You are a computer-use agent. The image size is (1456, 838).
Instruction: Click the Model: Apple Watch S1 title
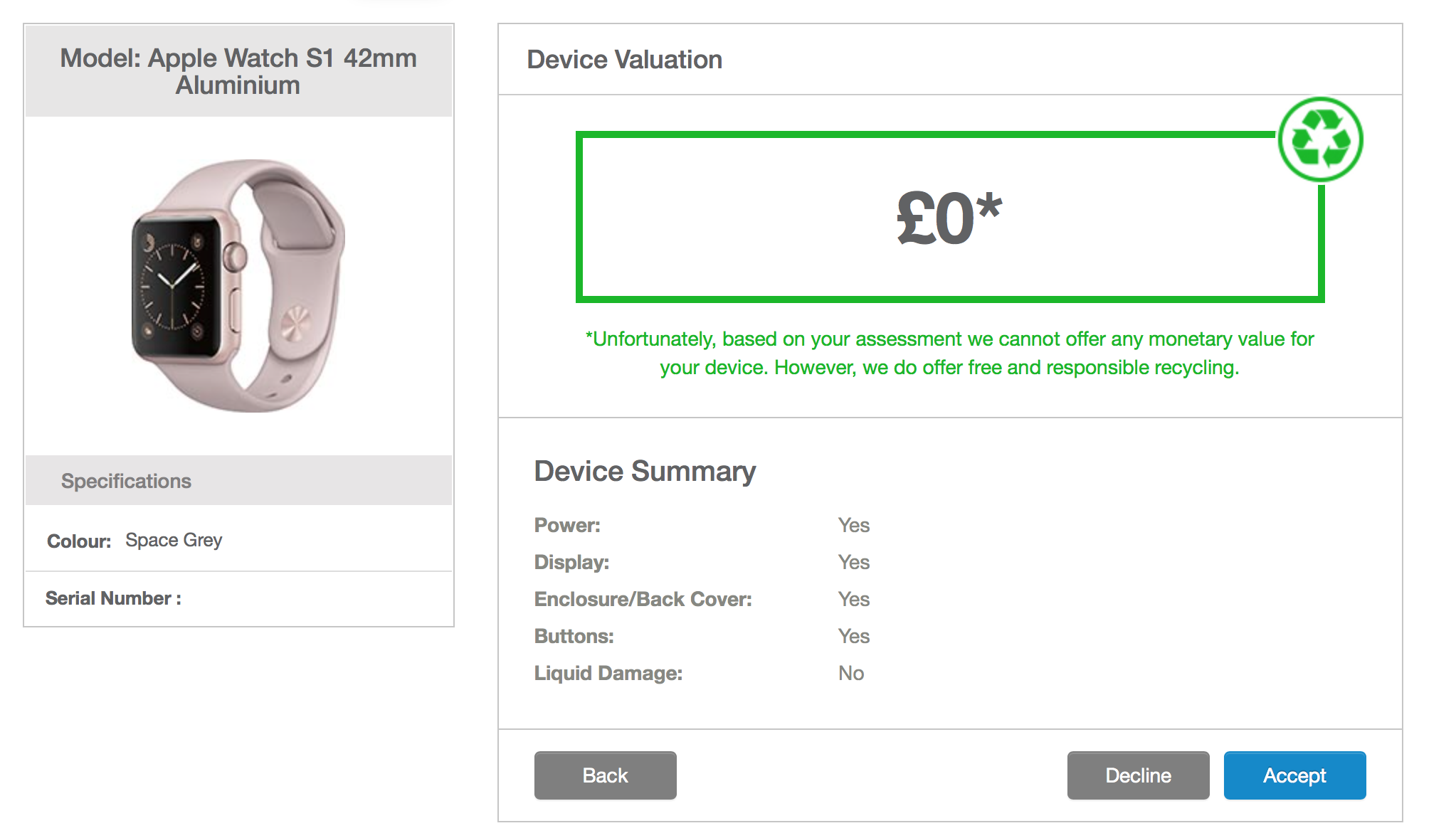tap(238, 71)
